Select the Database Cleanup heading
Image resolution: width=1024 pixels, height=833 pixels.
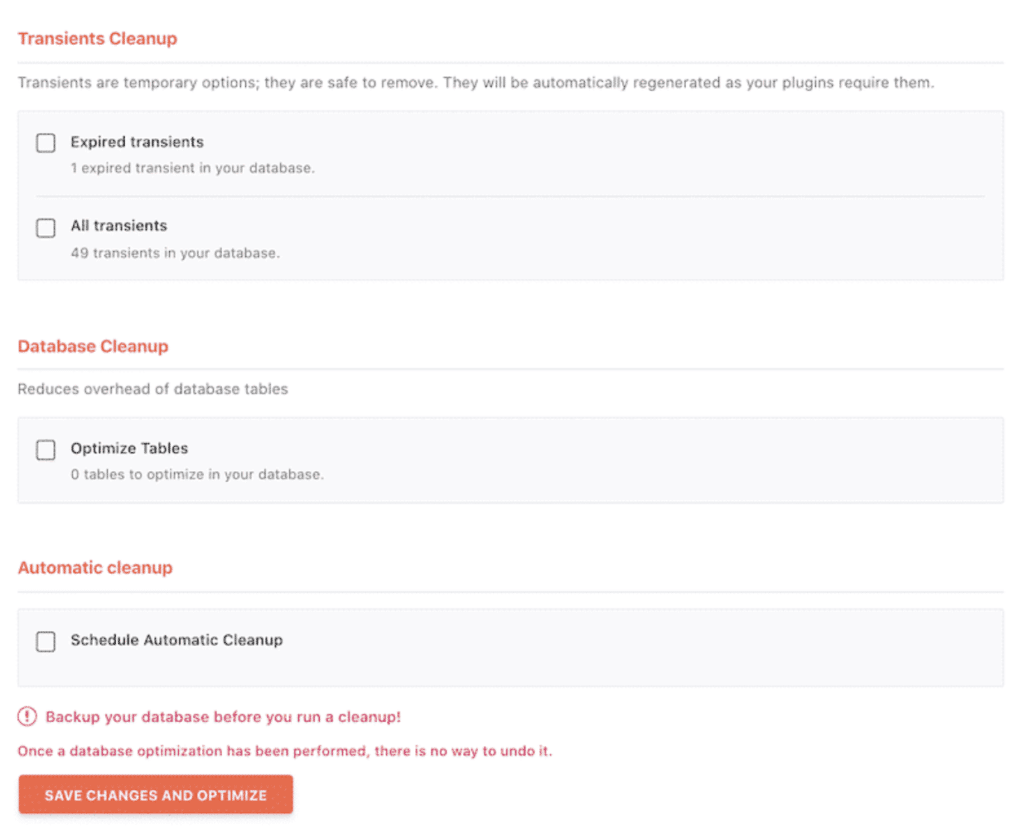pos(93,346)
